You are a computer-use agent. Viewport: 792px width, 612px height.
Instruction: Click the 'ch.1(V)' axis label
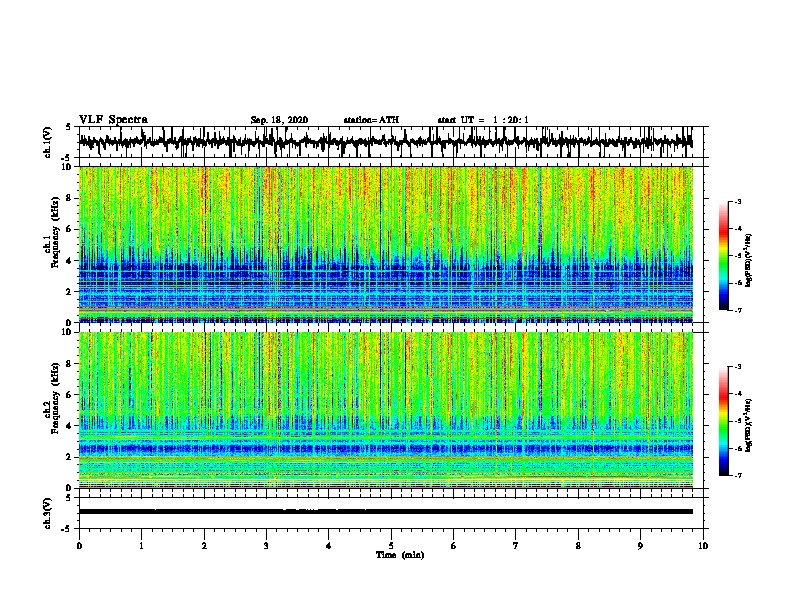pyautogui.click(x=48, y=142)
